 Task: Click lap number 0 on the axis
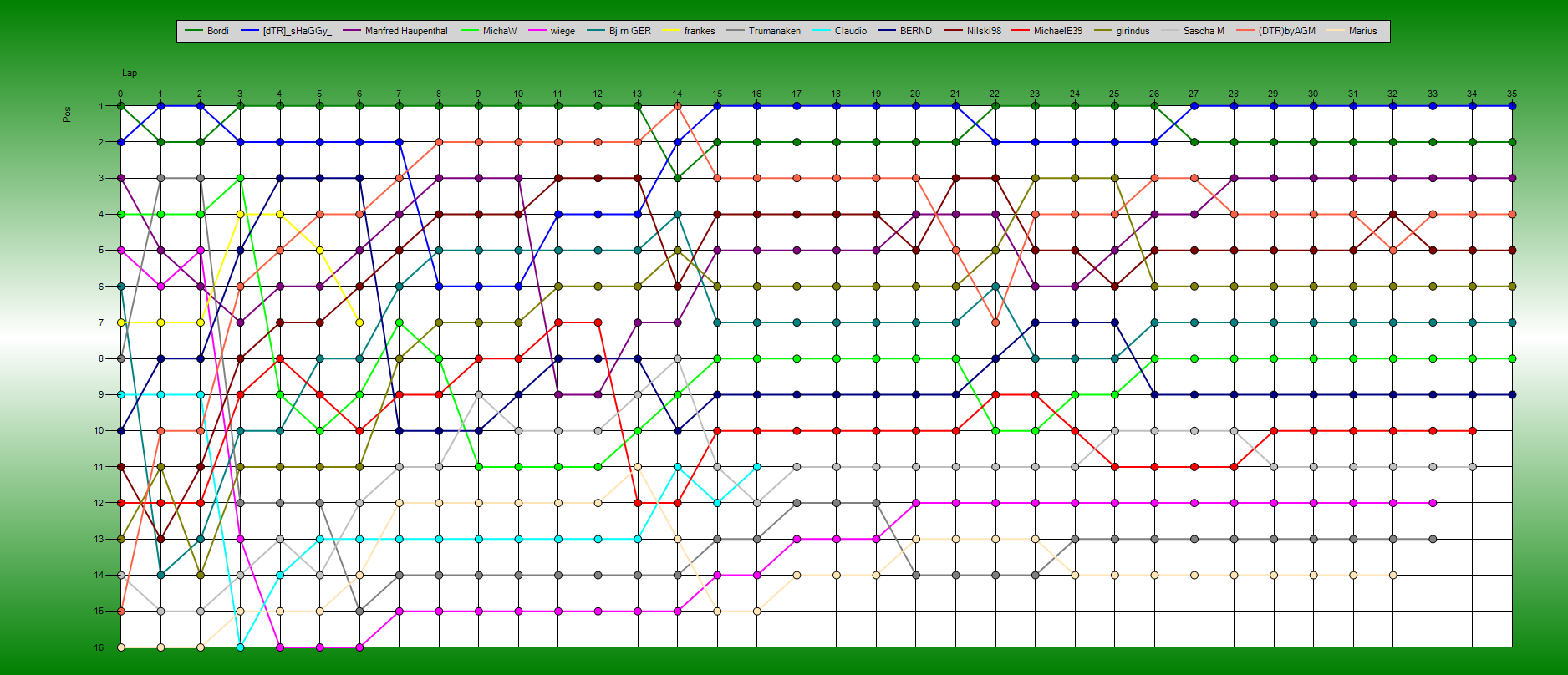pos(120,94)
